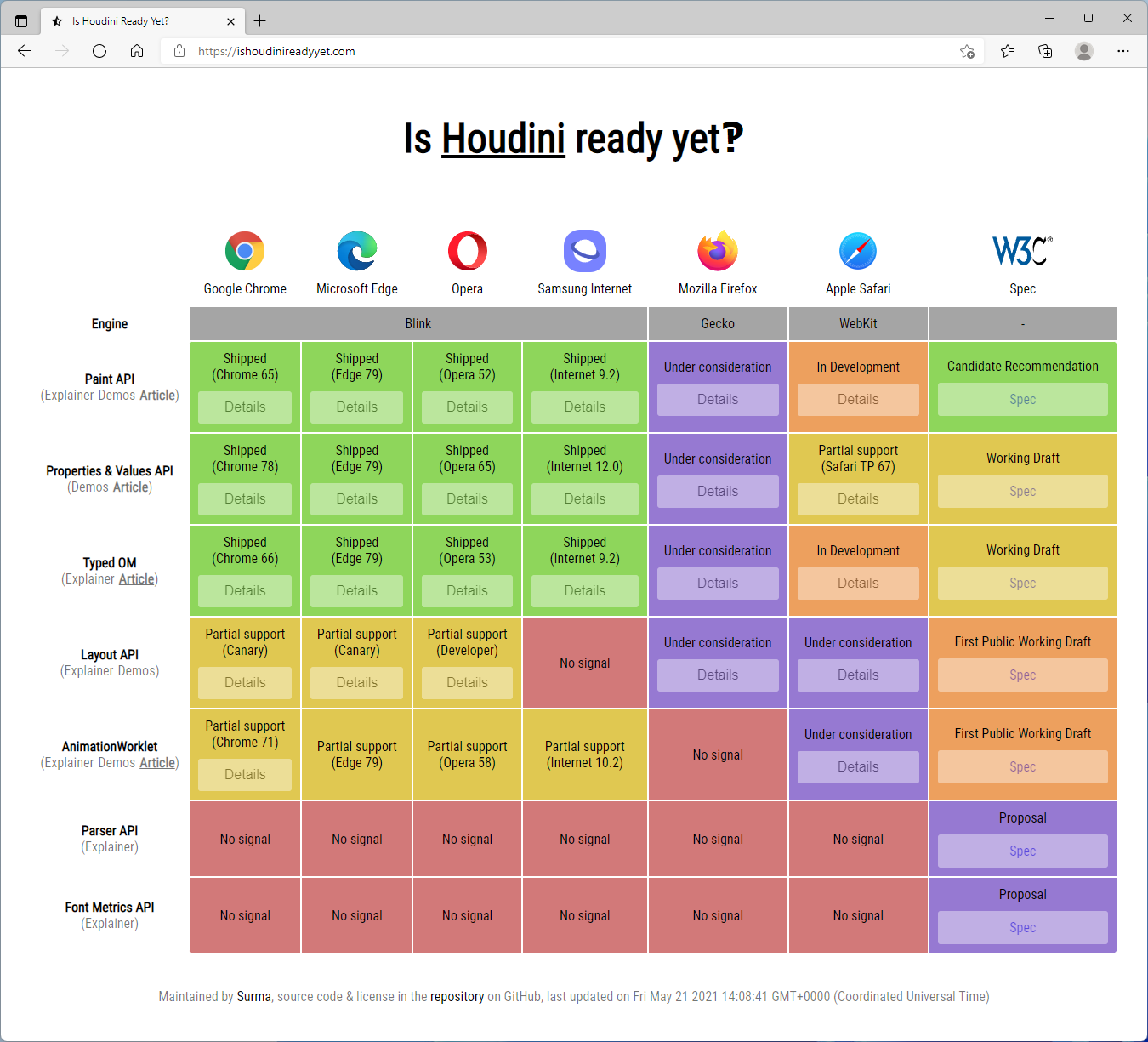Open the Houdini link in the heading

[503, 138]
